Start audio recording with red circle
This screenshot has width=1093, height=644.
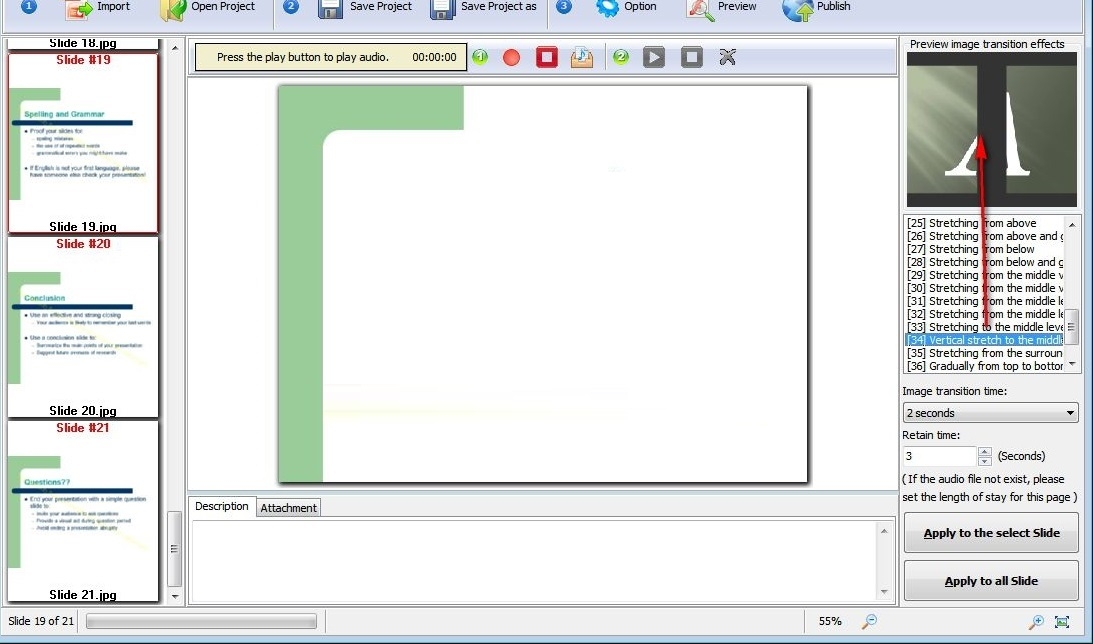(512, 57)
